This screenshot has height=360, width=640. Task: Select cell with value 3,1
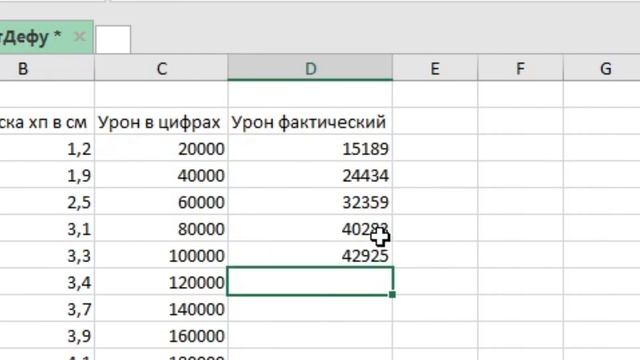coord(47,229)
